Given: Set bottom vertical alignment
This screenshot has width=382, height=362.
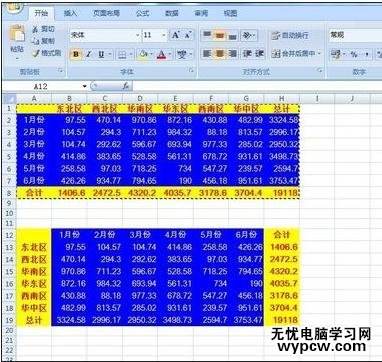Looking at the screenshot, I should click(x=233, y=35).
